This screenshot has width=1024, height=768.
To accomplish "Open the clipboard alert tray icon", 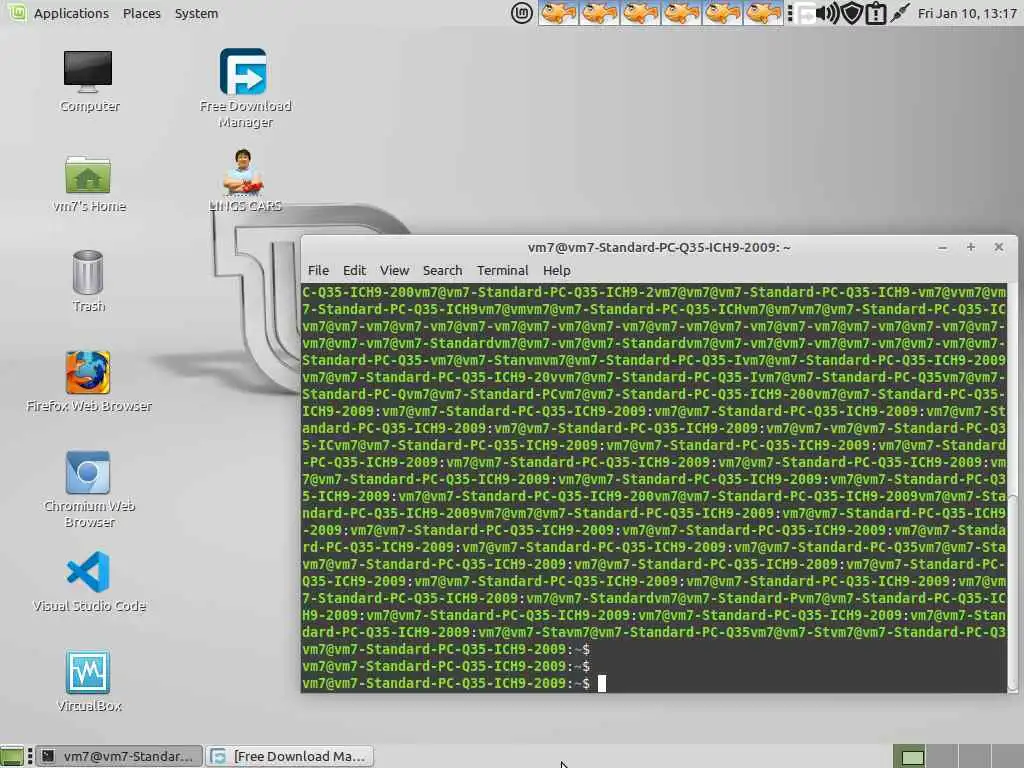I will pos(876,13).
